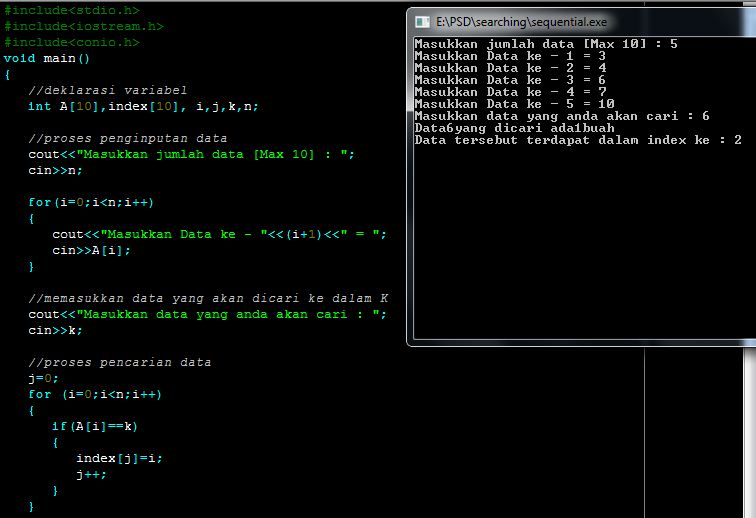
Task: Click code line cout<<"Masukkan jumlah data [Max 10] : "
Action: point(191,154)
